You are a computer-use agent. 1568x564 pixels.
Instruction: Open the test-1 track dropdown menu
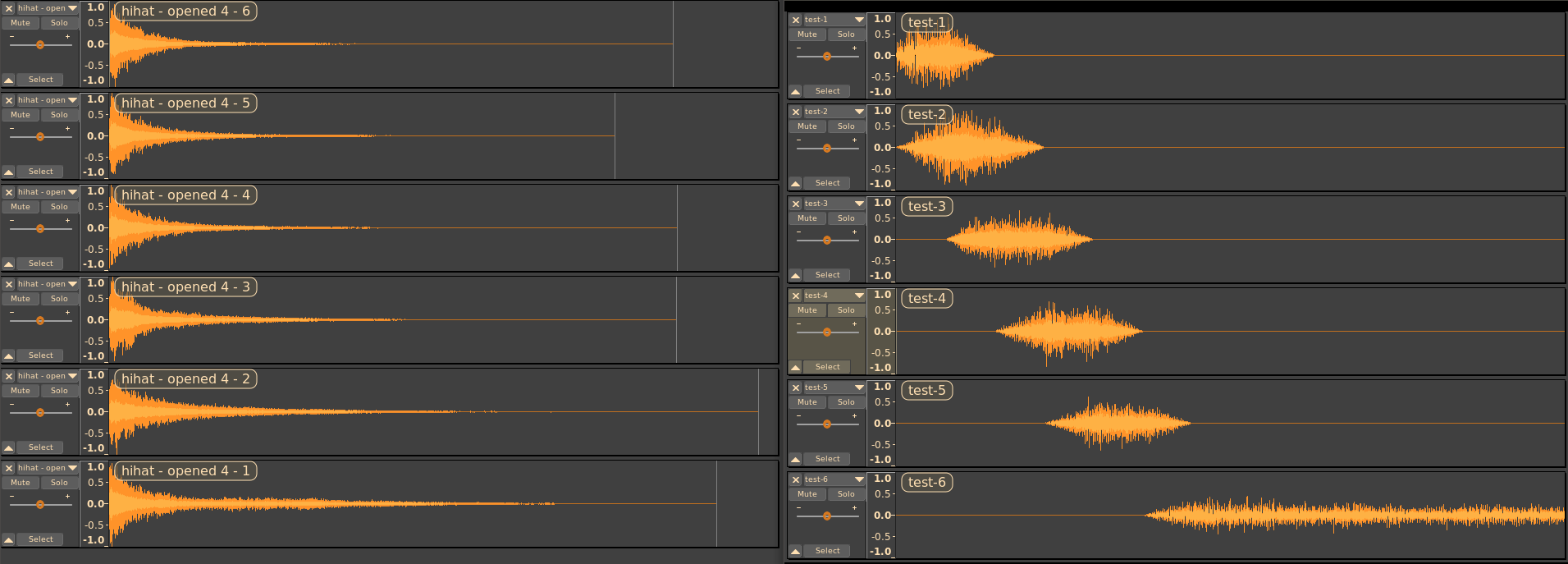point(858,20)
